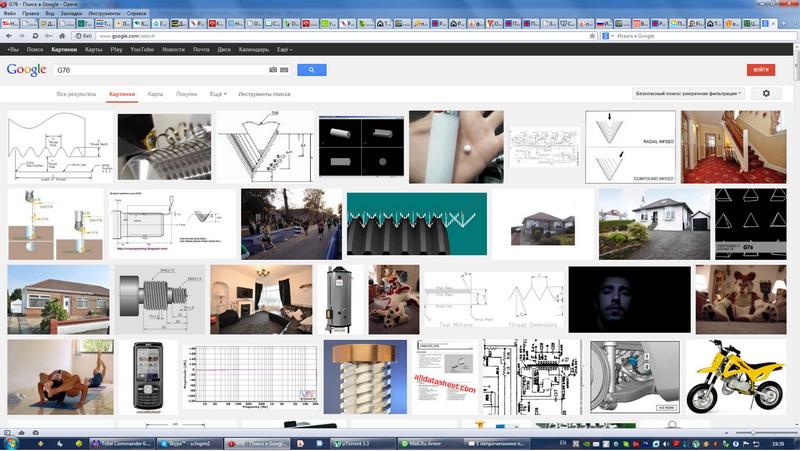Open the on-screen keyboard icon in search box
The width and height of the screenshot is (800, 451).
coord(284,70)
